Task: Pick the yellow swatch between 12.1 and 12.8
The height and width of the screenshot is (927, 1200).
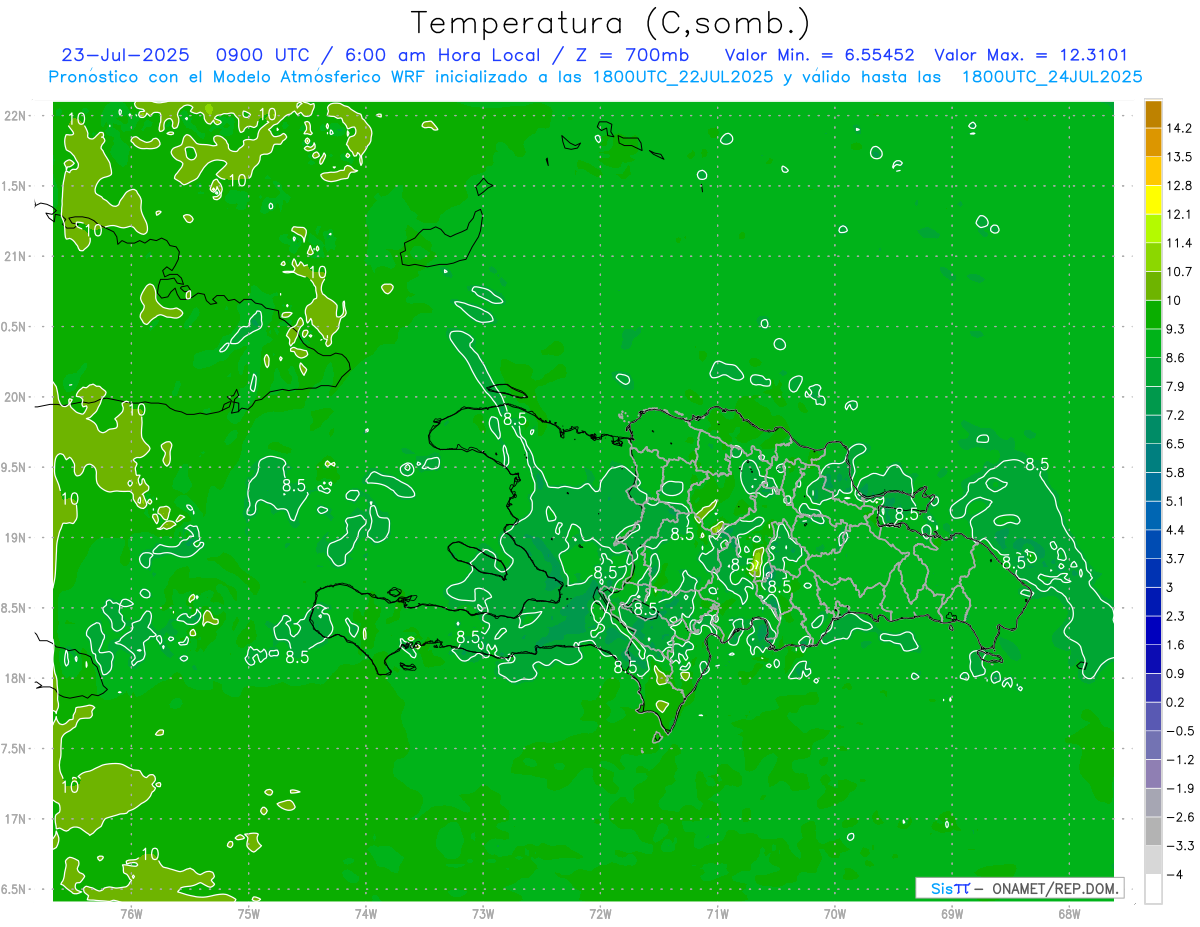Action: tap(1153, 200)
